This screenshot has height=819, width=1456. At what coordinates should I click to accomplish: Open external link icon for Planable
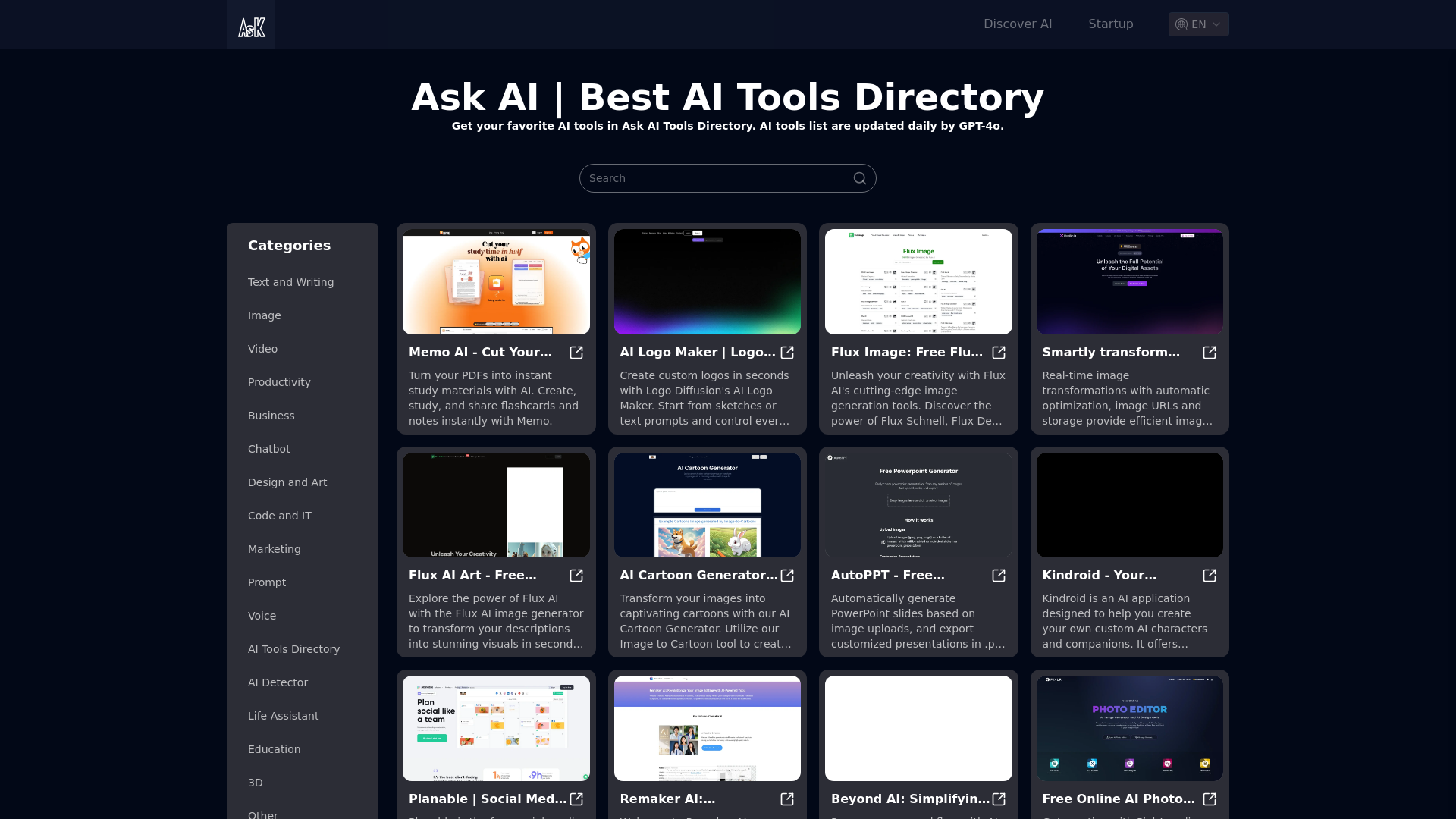click(x=576, y=799)
